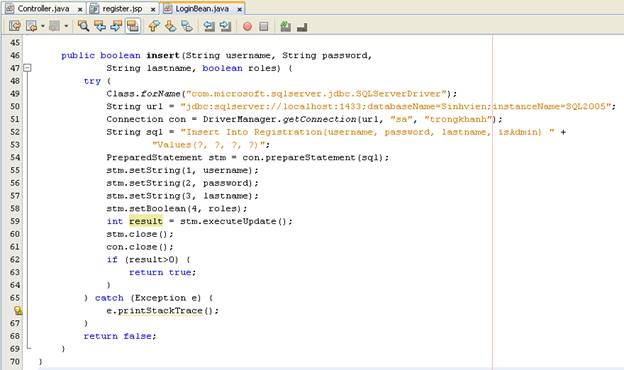Click the return false statement
The width and height of the screenshot is (624, 370).
120,335
